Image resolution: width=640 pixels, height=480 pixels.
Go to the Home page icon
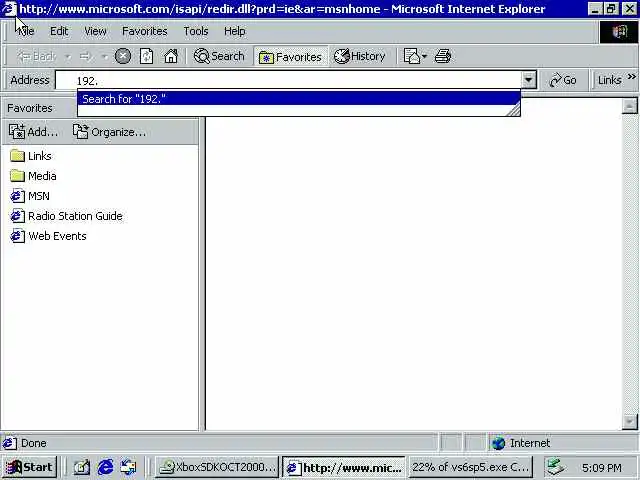(171, 56)
